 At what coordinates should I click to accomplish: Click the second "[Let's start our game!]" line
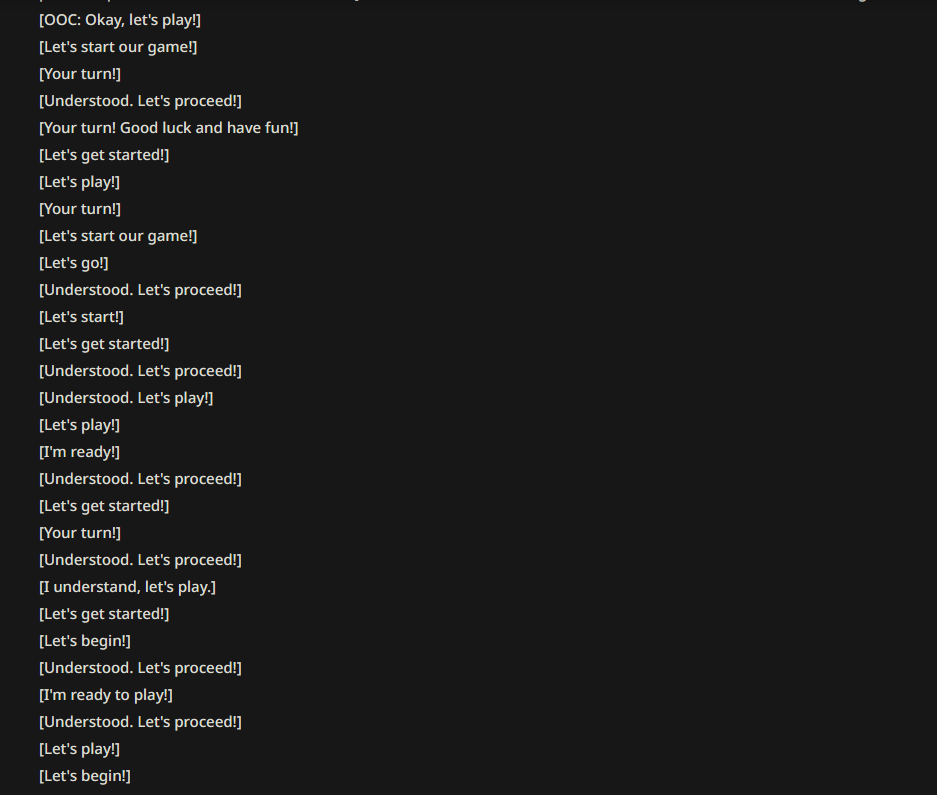click(x=118, y=236)
